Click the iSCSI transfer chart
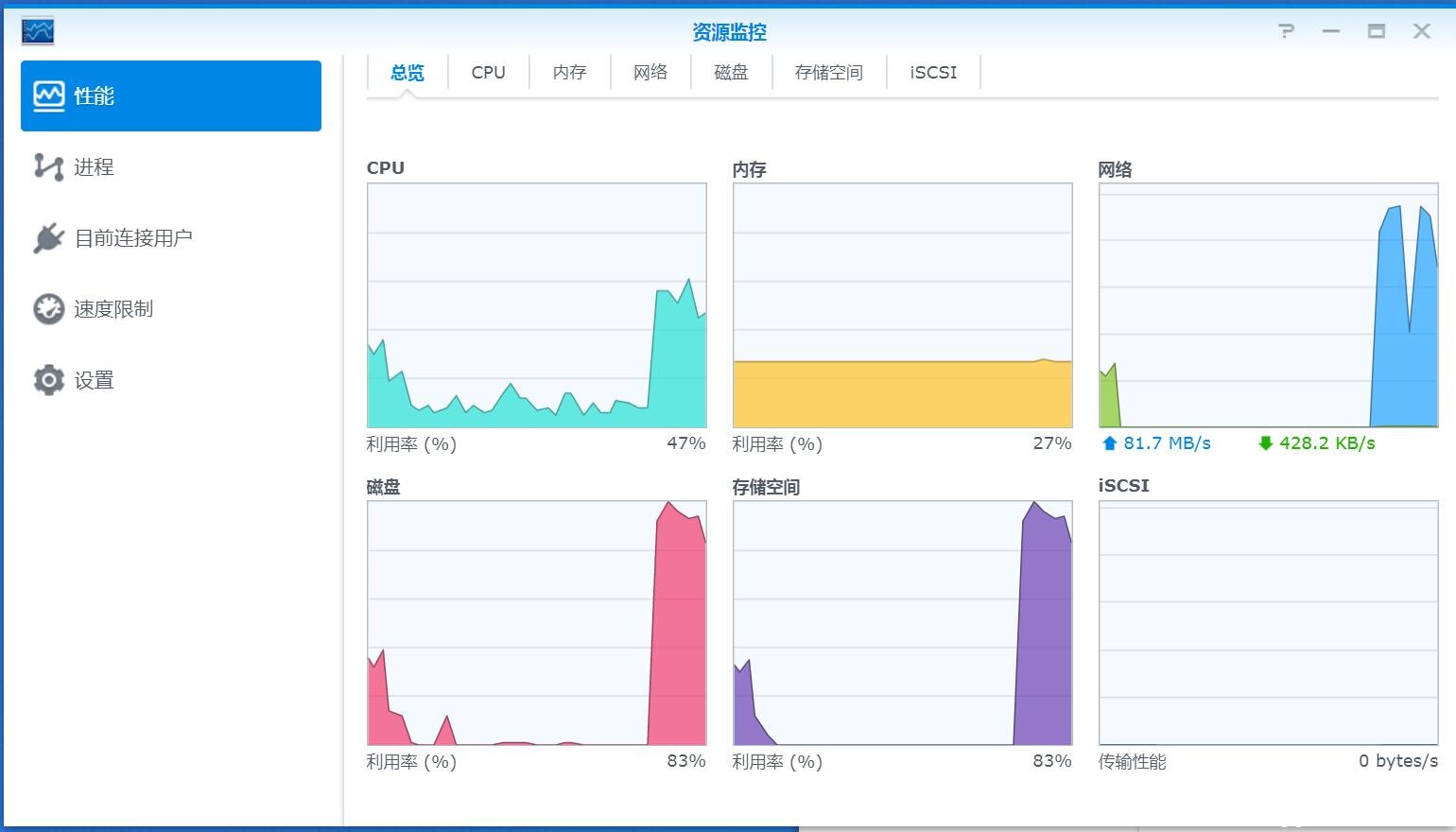1456x832 pixels. [1269, 623]
